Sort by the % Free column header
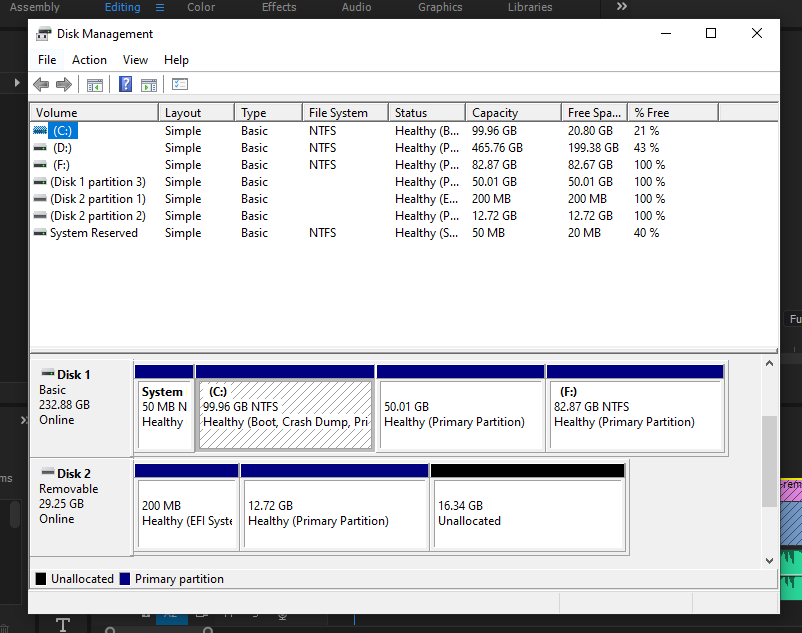The height and width of the screenshot is (633, 802). point(673,112)
